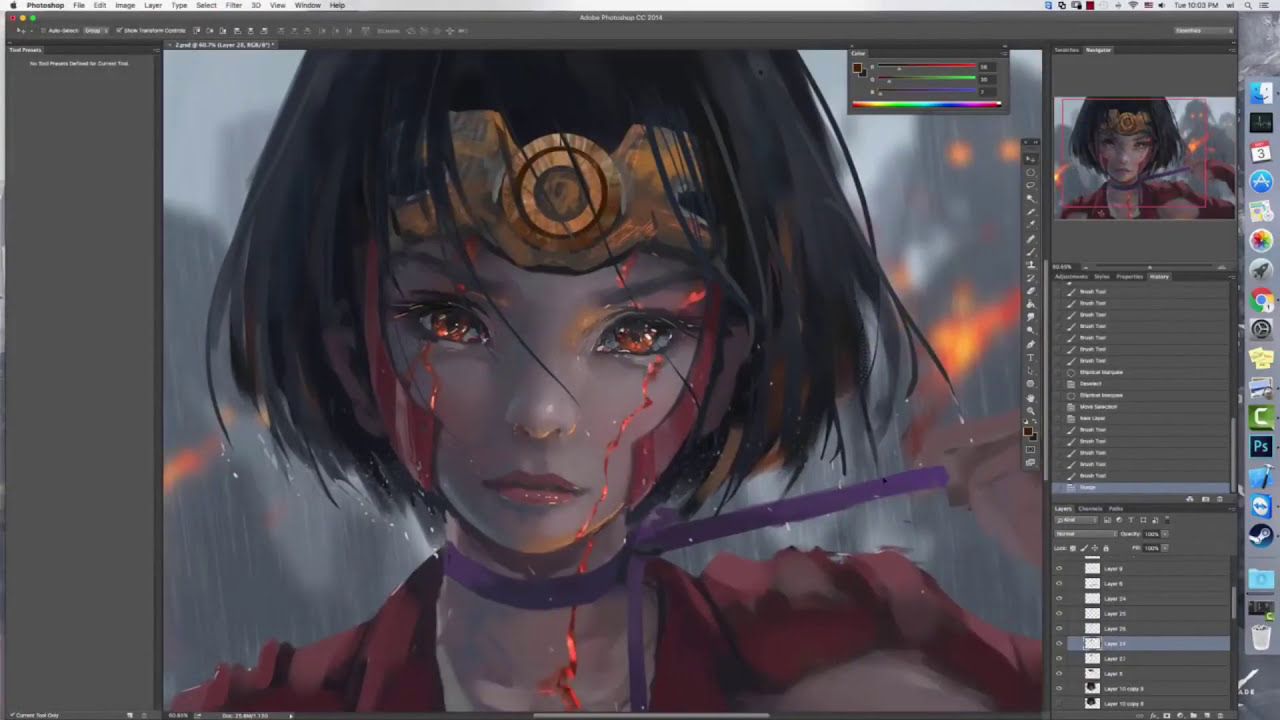This screenshot has width=1280, height=720.
Task: Hide Layer 8 with its eye icon
Action: coord(1059,673)
